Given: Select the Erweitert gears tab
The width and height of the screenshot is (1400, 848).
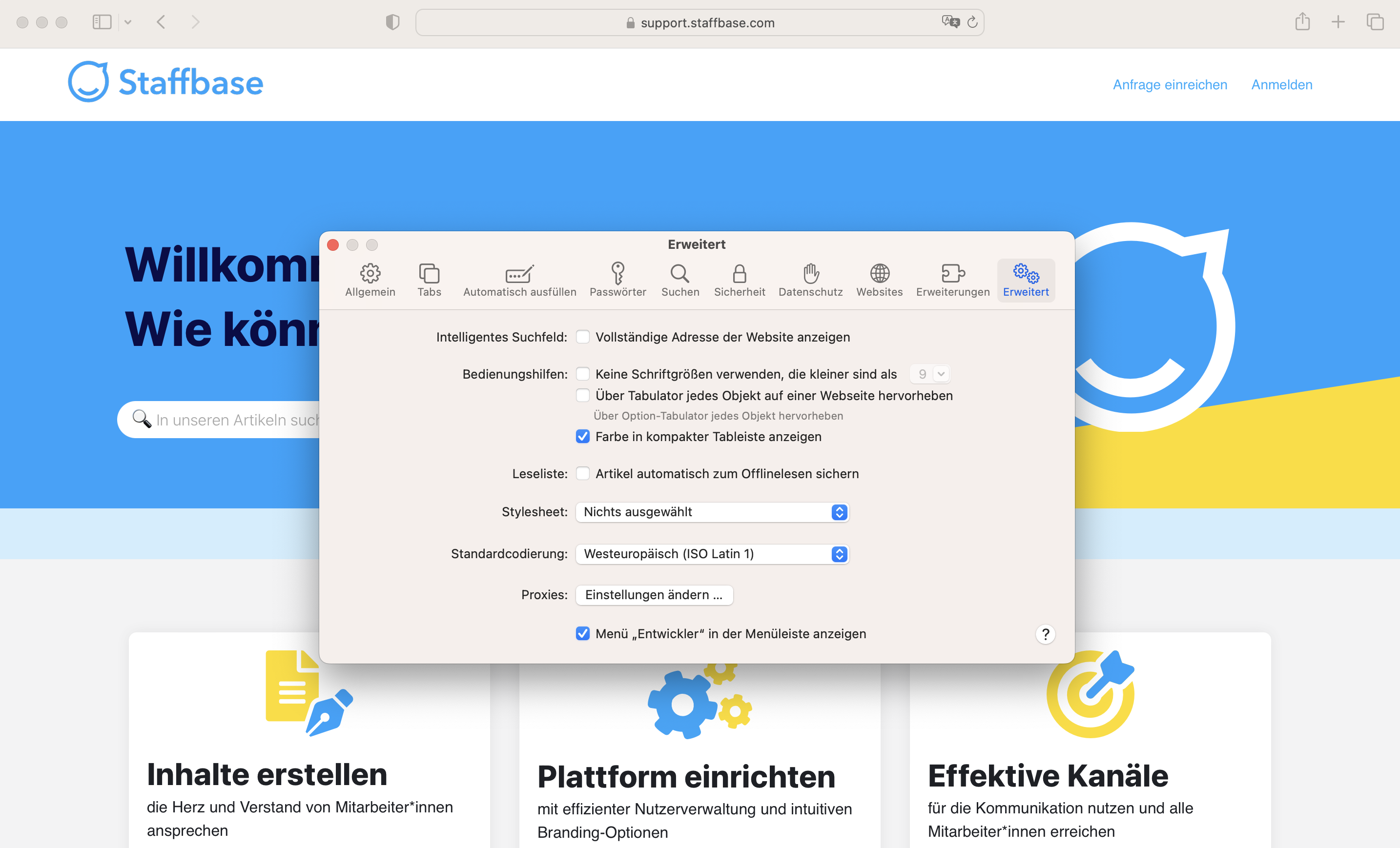Looking at the screenshot, I should [x=1026, y=280].
